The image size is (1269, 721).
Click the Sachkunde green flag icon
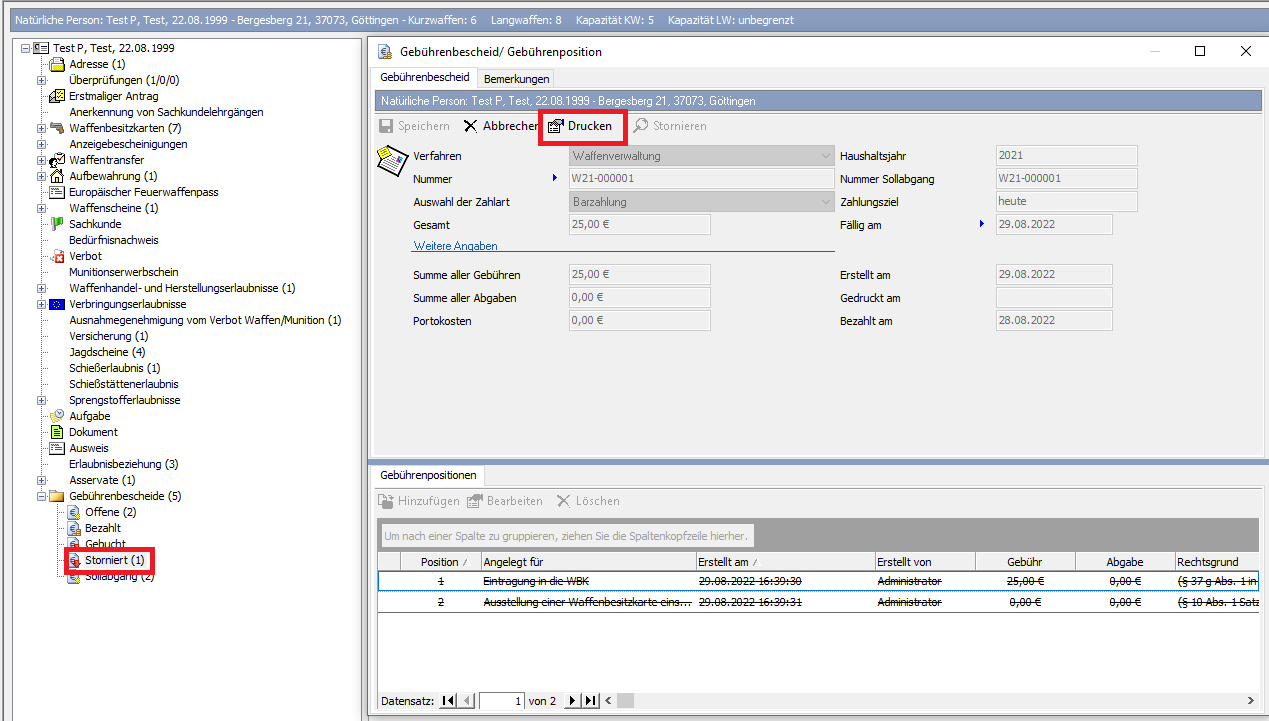57,224
